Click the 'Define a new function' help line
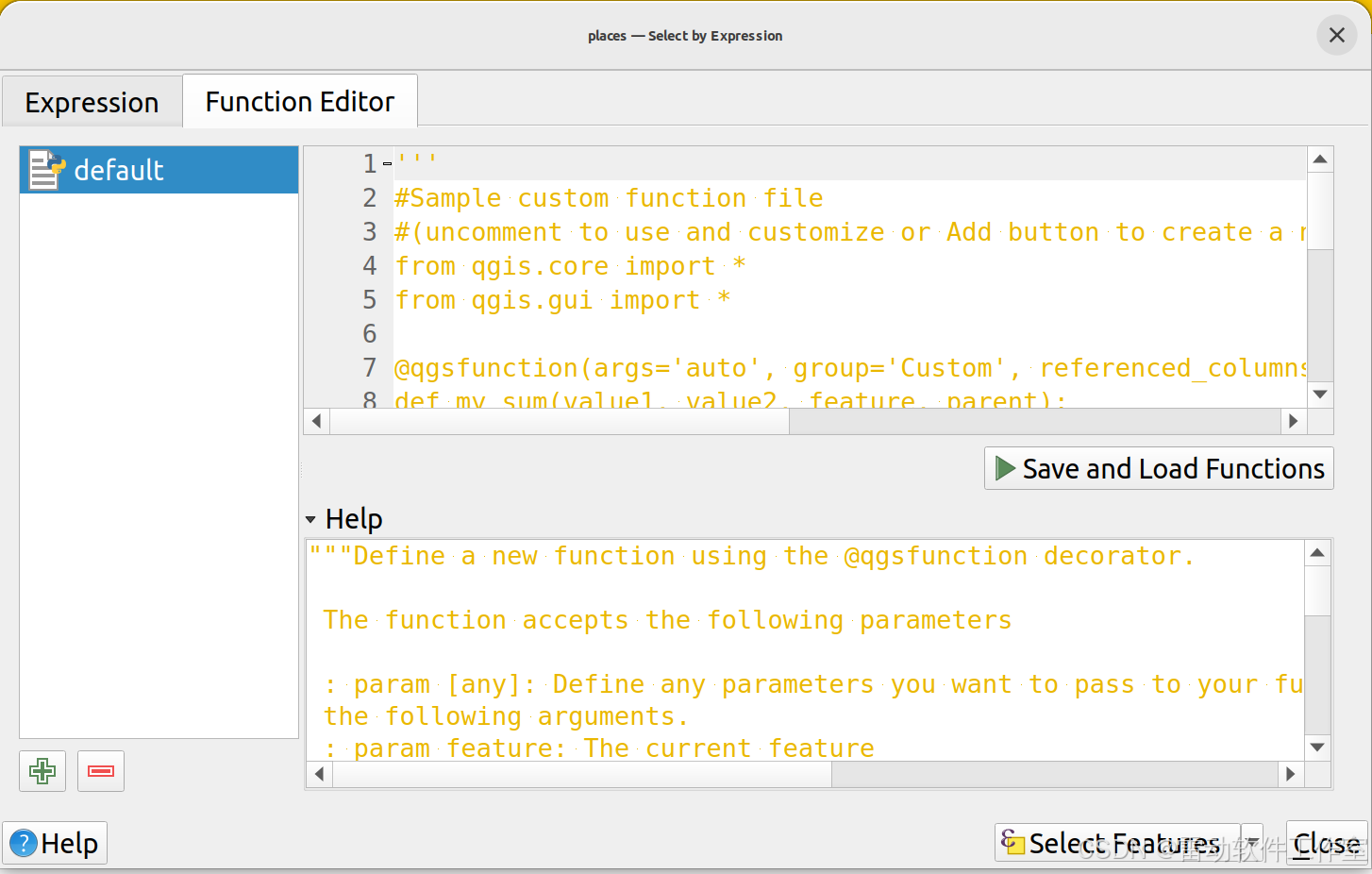The width and height of the screenshot is (1372, 874). click(751, 556)
